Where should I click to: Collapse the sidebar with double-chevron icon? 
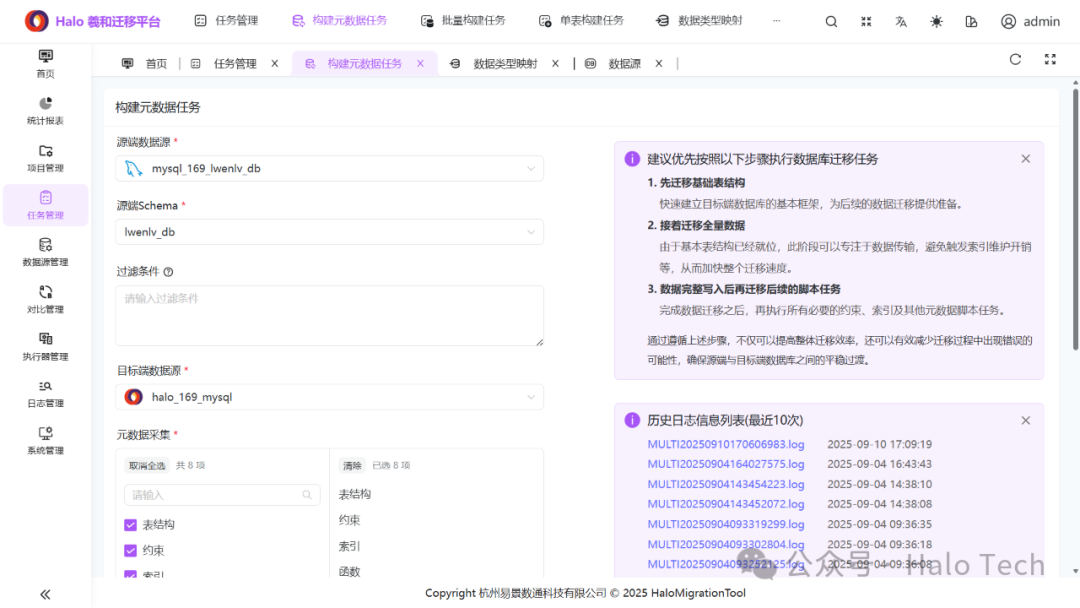[45, 594]
